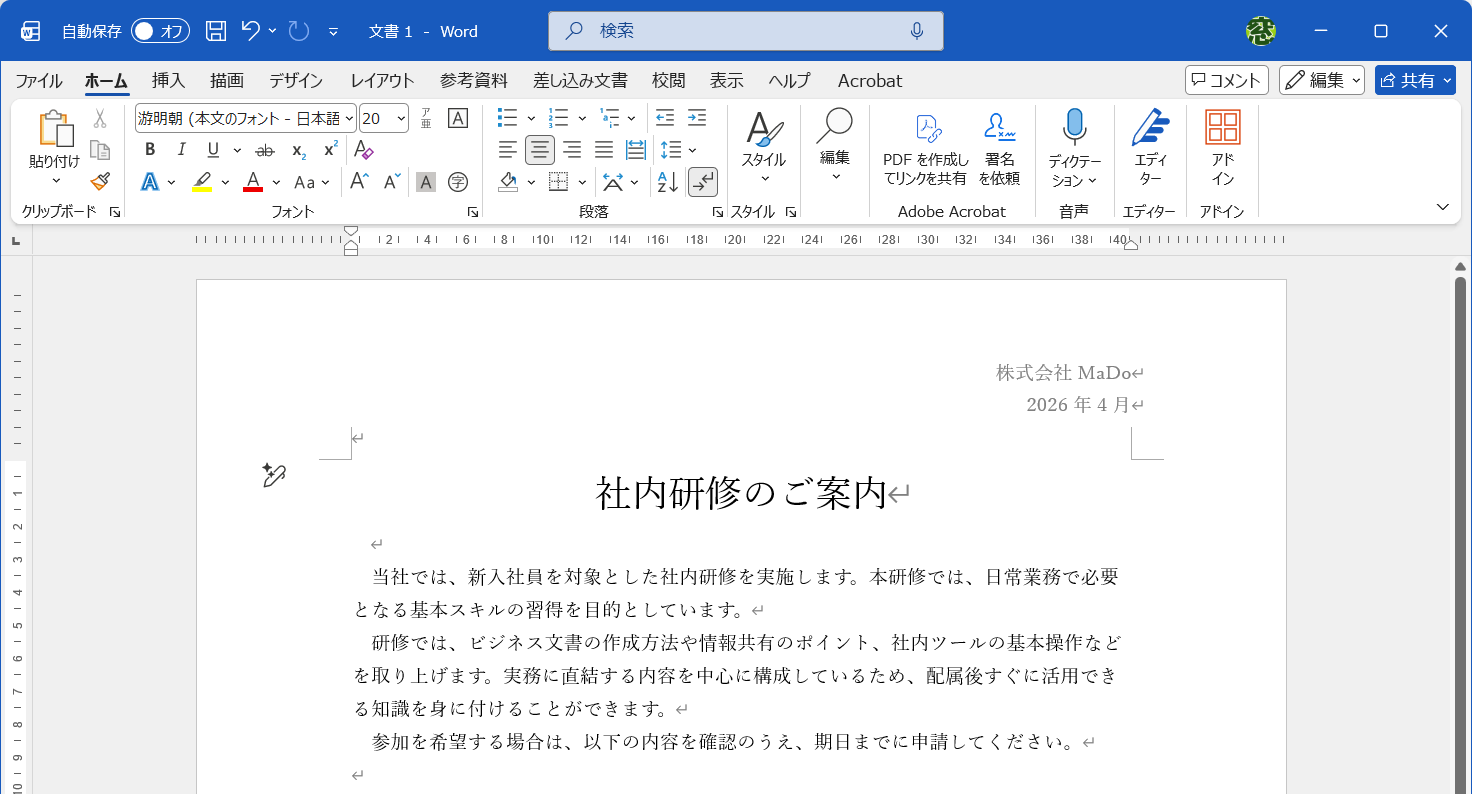Request signatures with Adobe Acrobat
1472x794 pixels.
[x=999, y=145]
